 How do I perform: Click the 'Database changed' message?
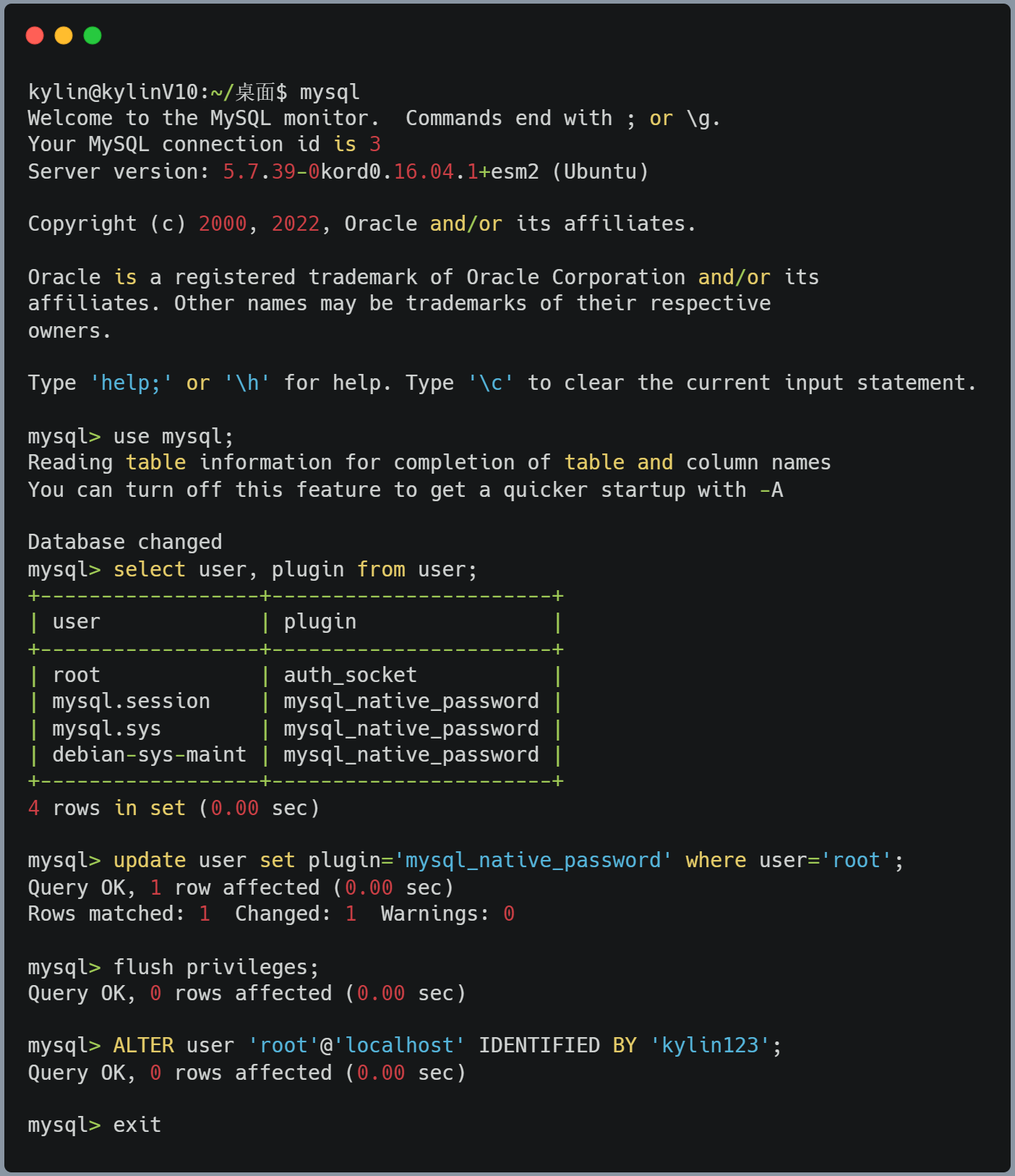(x=125, y=542)
